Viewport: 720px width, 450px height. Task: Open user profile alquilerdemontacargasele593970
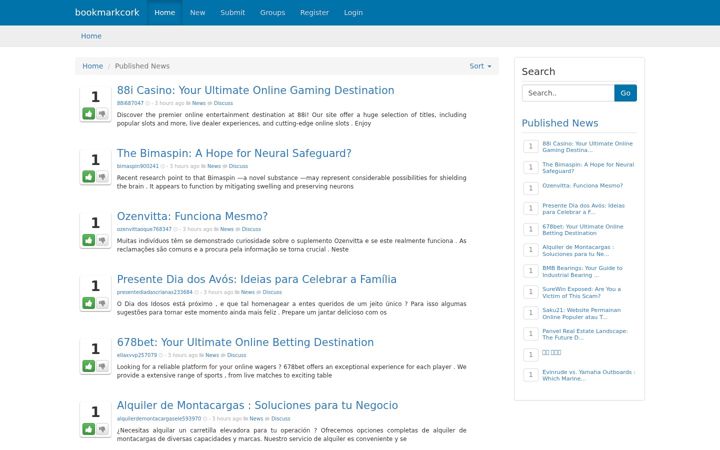pyautogui.click(x=158, y=418)
